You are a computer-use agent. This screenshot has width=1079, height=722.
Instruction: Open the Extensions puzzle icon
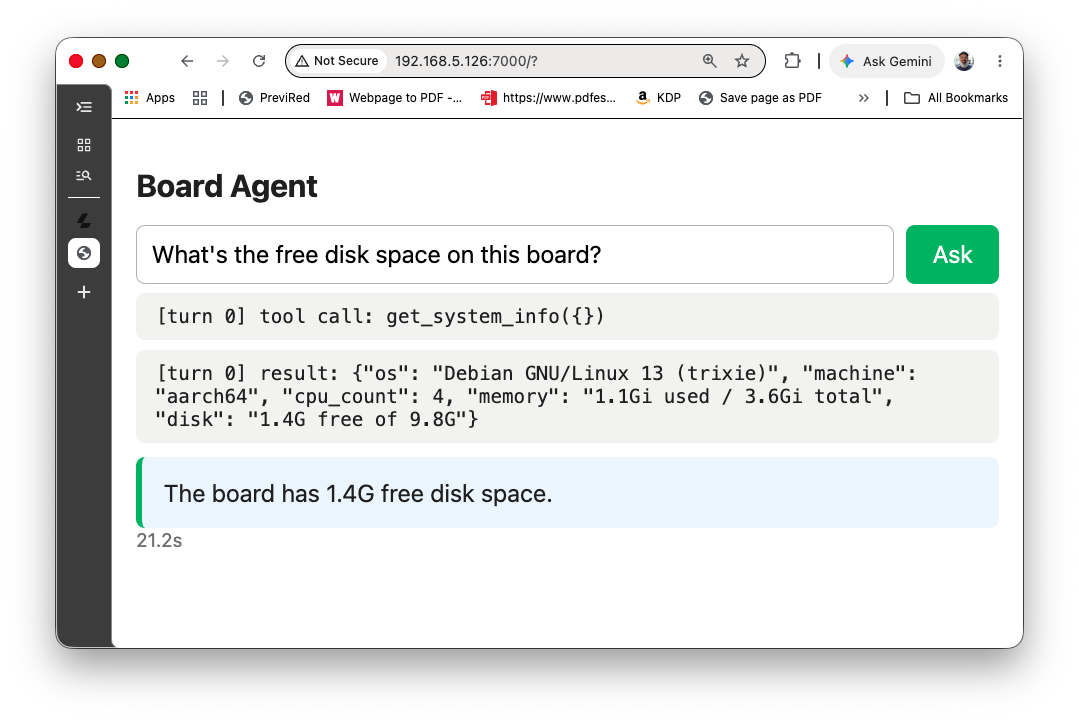click(x=792, y=61)
